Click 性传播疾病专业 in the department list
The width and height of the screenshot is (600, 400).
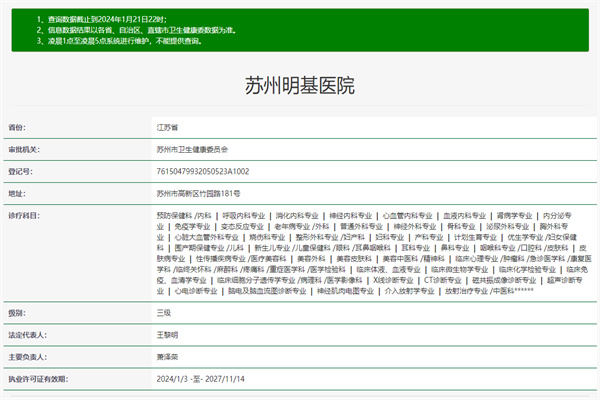221,259
